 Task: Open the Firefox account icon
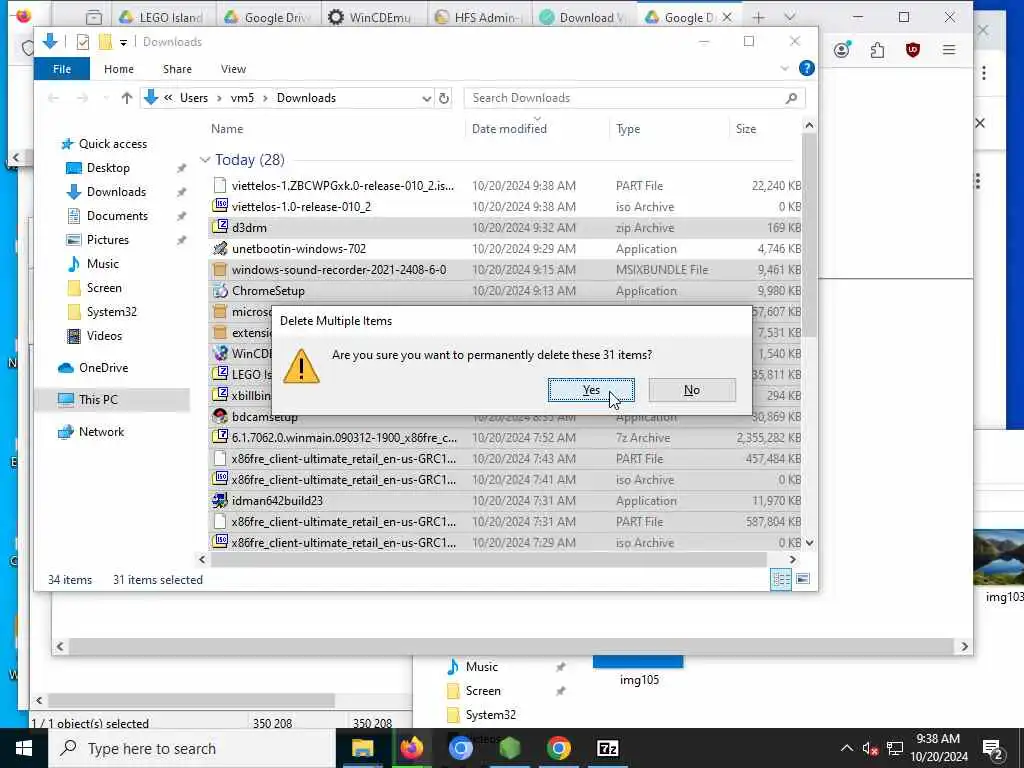[x=842, y=50]
